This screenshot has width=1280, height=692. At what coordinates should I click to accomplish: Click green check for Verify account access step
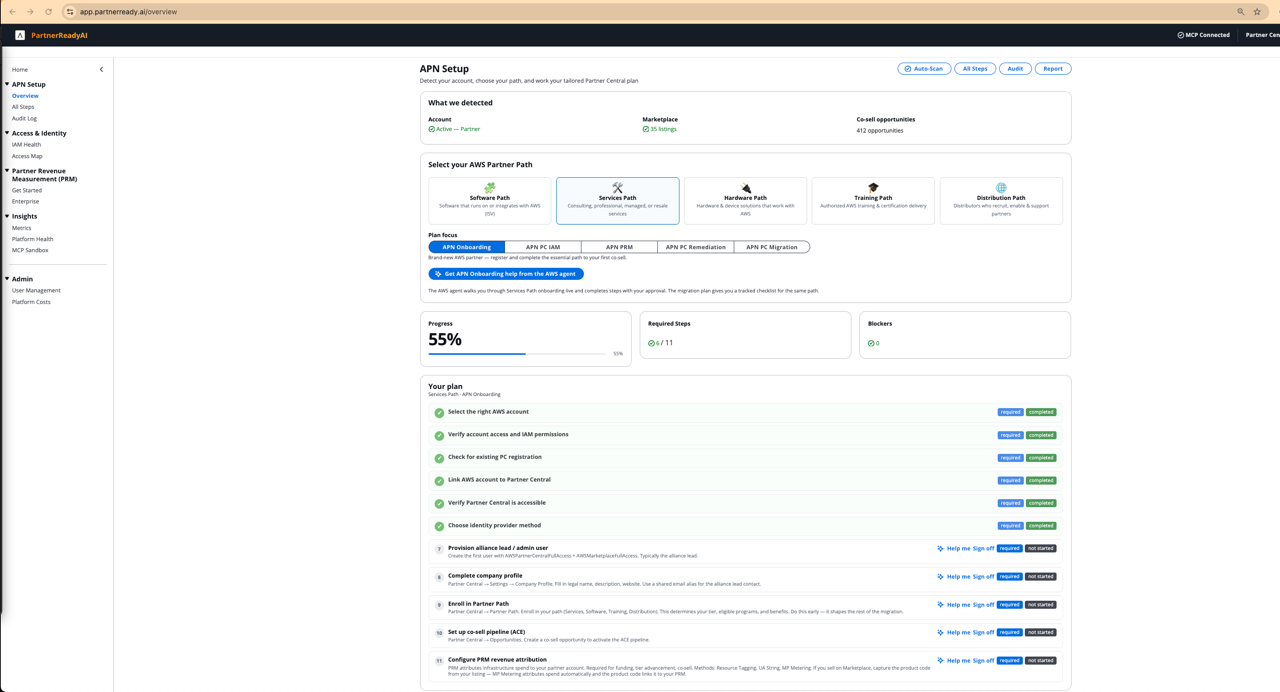coord(439,436)
